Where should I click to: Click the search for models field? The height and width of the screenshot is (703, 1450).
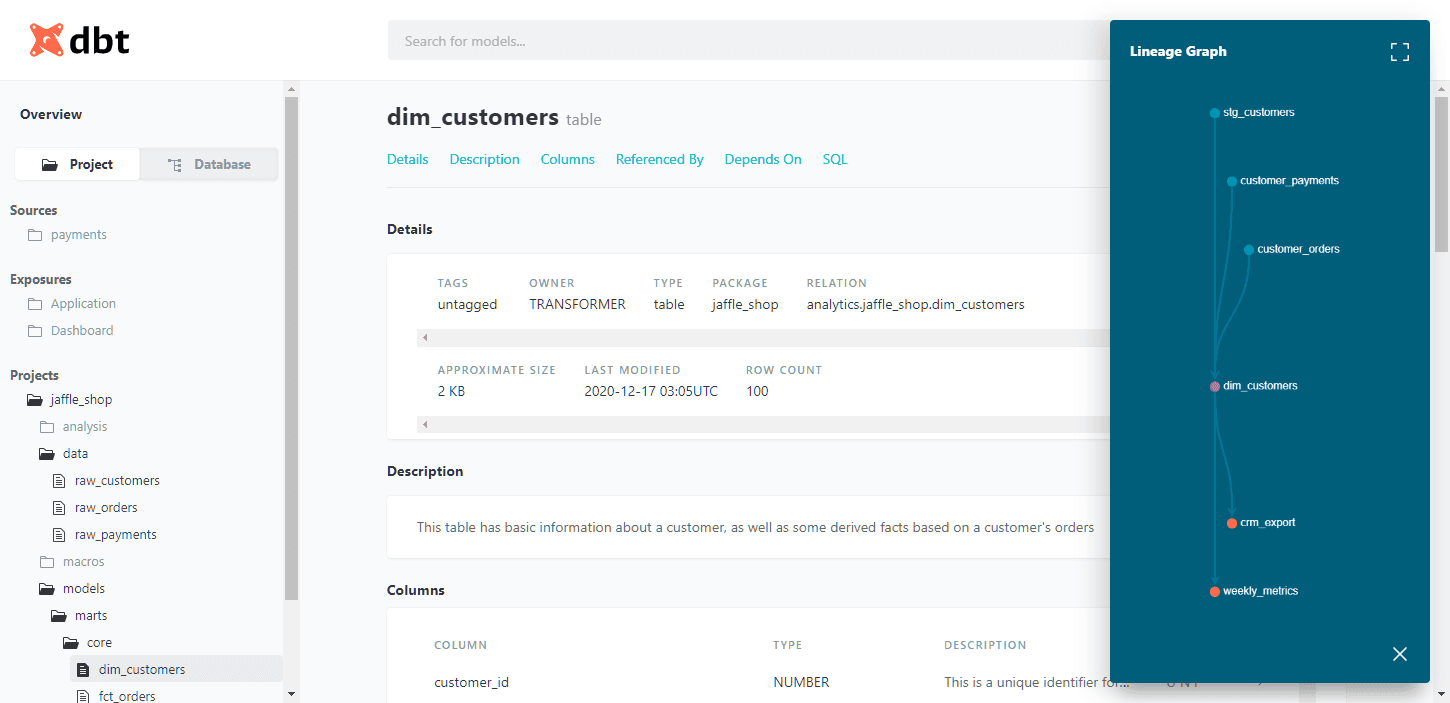click(x=740, y=41)
